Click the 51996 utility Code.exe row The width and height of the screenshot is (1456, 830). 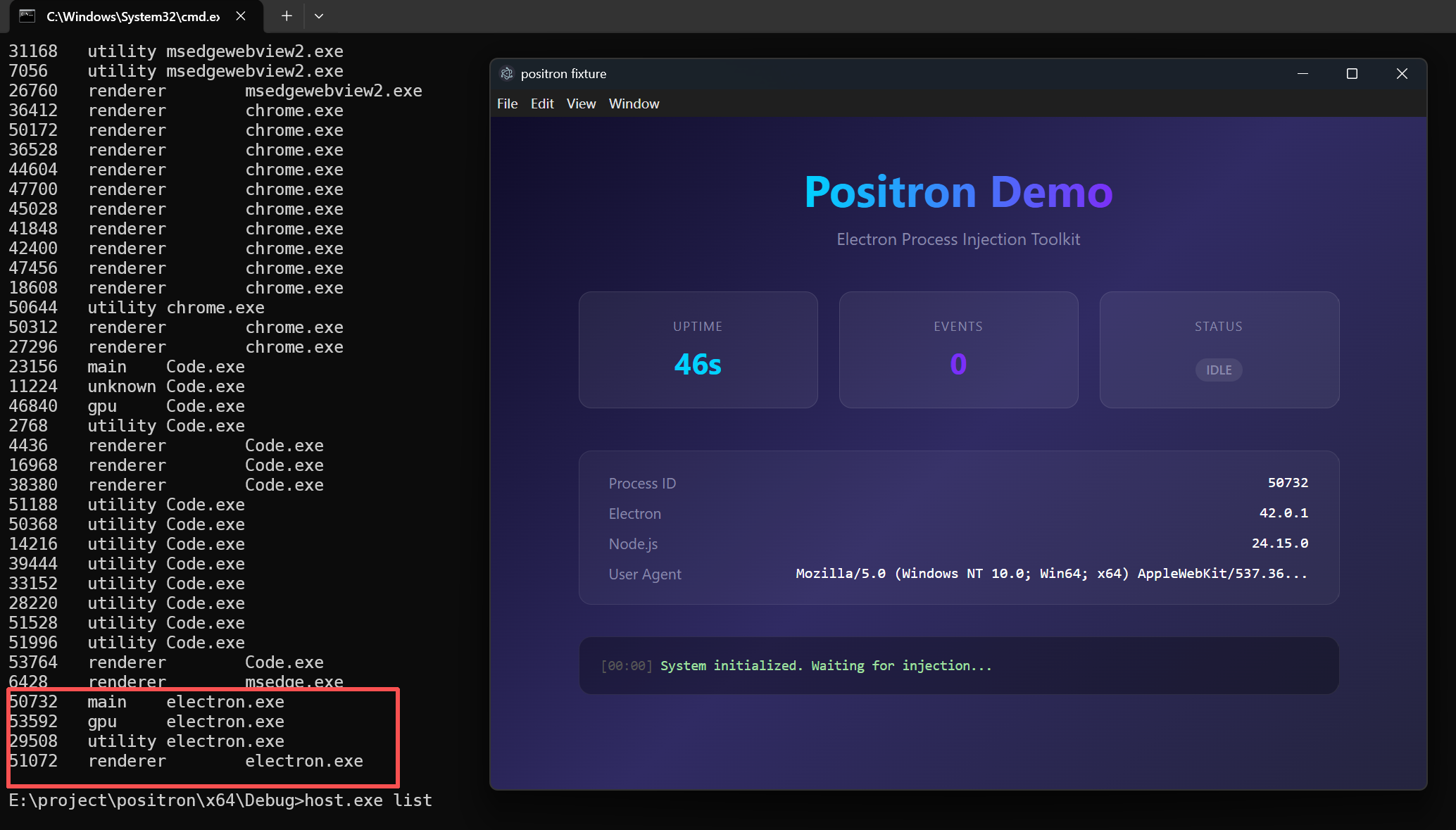(127, 643)
